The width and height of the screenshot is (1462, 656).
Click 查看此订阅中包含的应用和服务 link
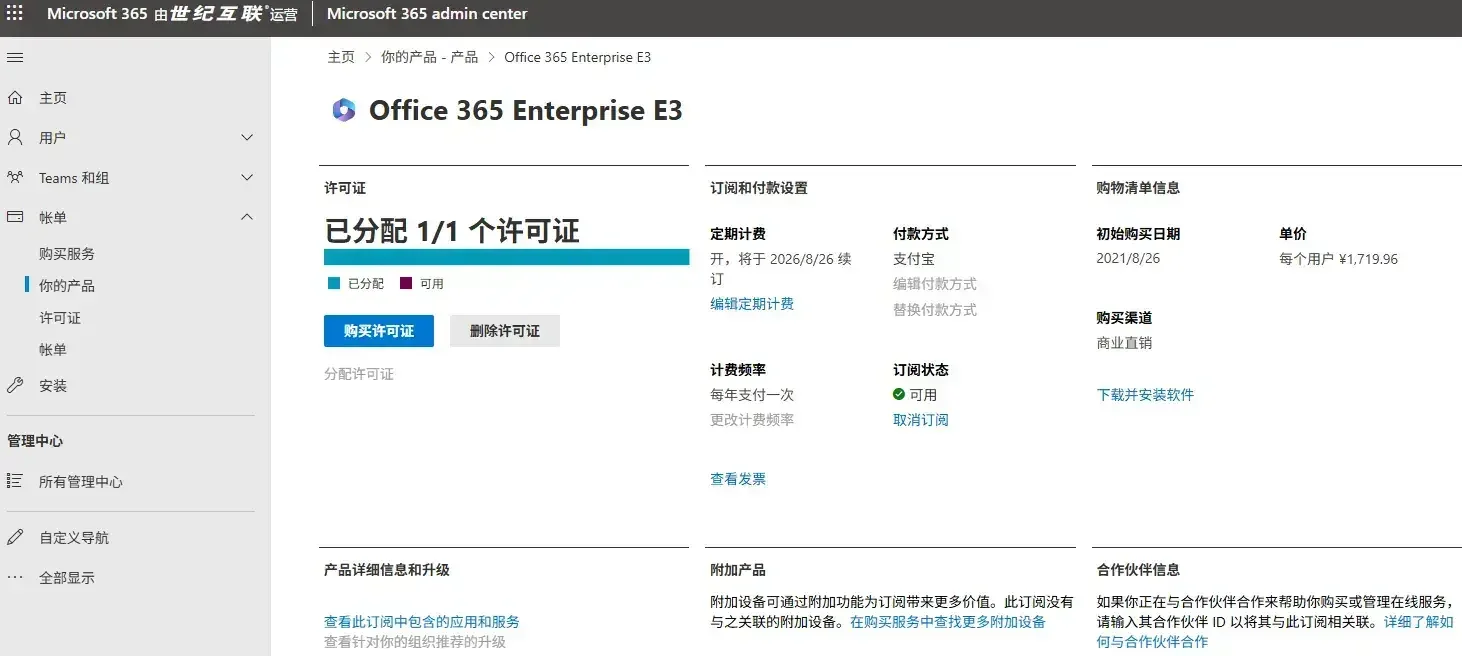[422, 622]
